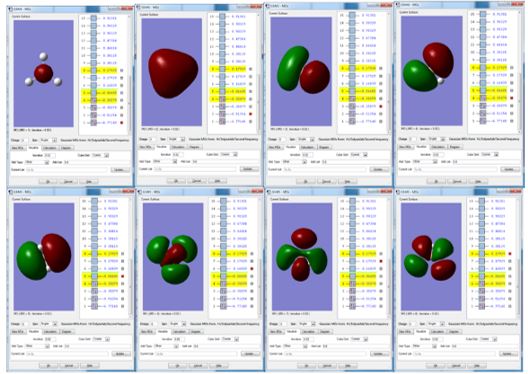Toggle surface marker beside orbital 8, bare-molecule window
This screenshot has height=374, width=528.
122,70
